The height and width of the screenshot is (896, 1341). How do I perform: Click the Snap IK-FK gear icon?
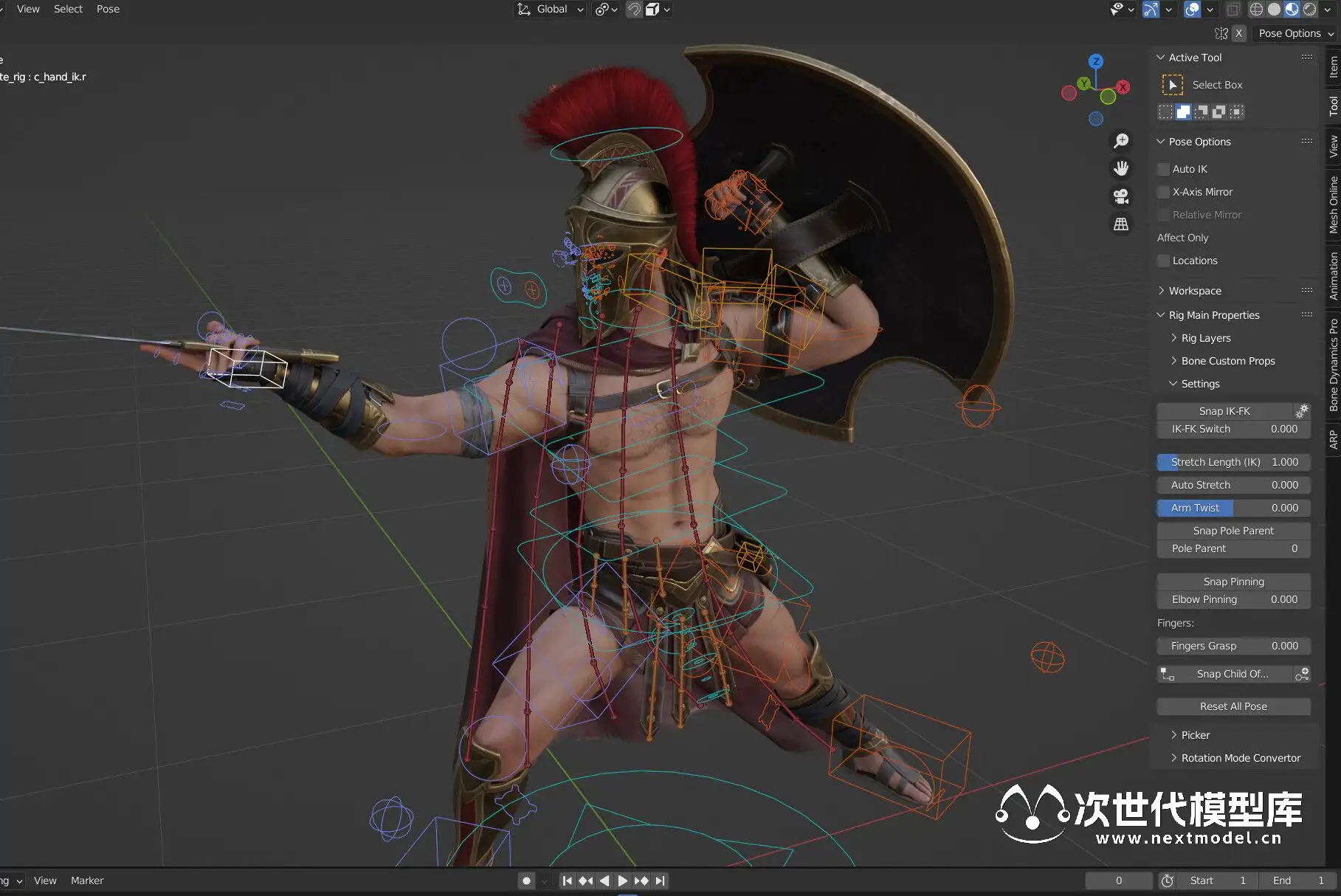(1302, 411)
